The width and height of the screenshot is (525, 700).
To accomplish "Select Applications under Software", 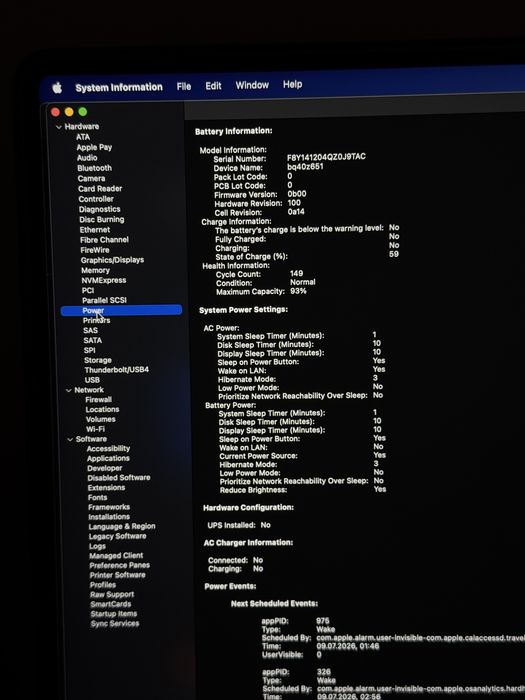I will pyautogui.click(x=108, y=458).
